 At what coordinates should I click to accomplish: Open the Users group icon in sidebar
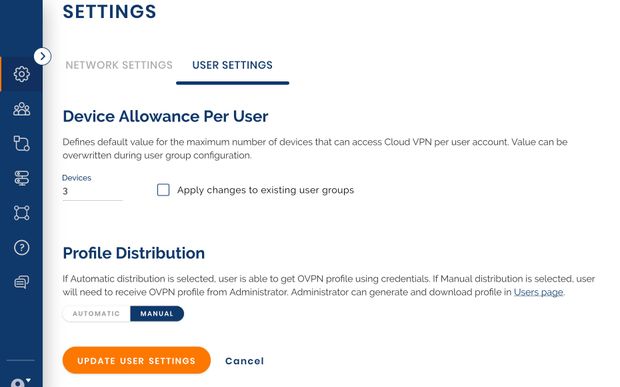[21, 109]
